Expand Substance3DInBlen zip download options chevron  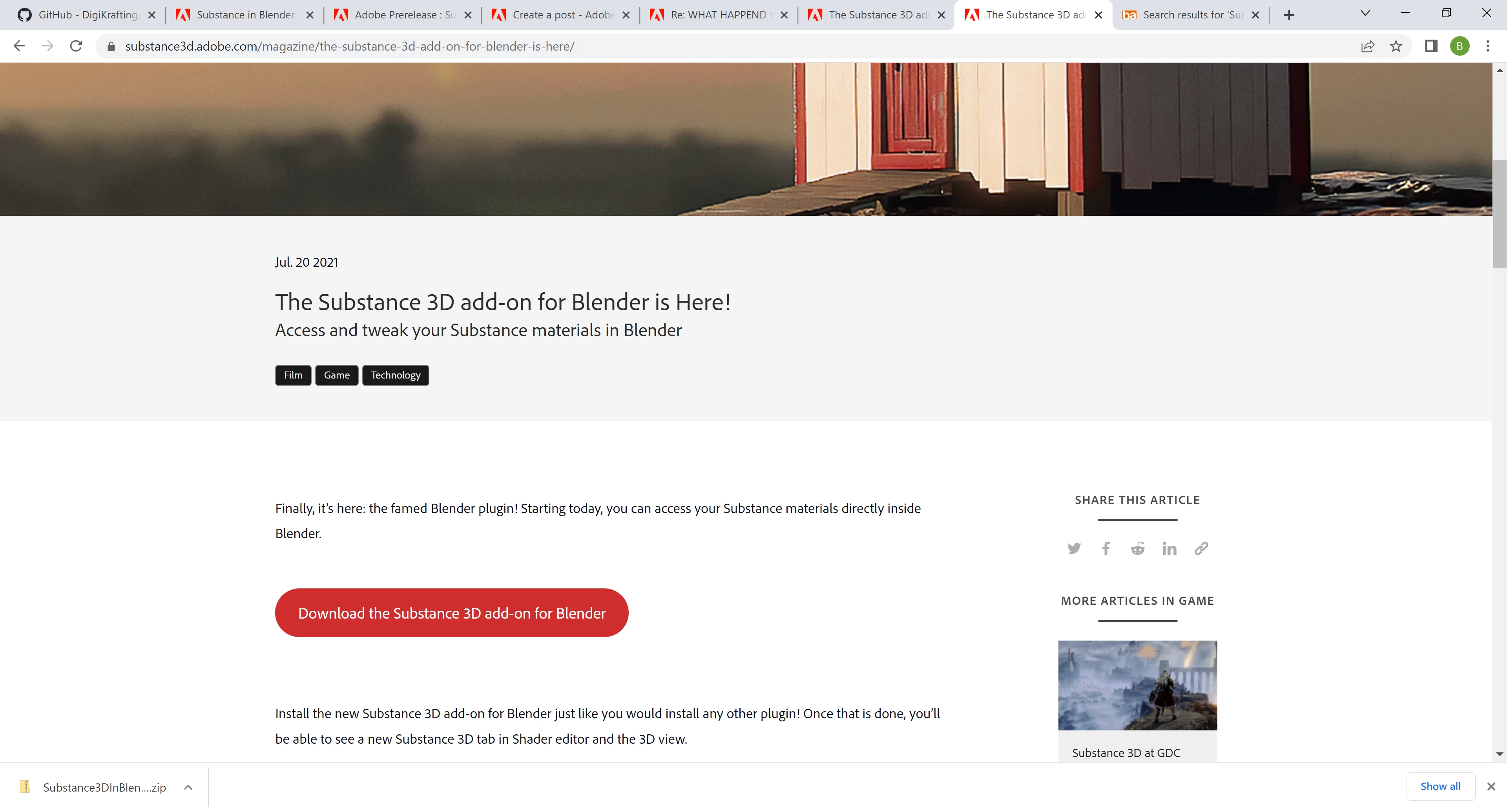(x=188, y=787)
